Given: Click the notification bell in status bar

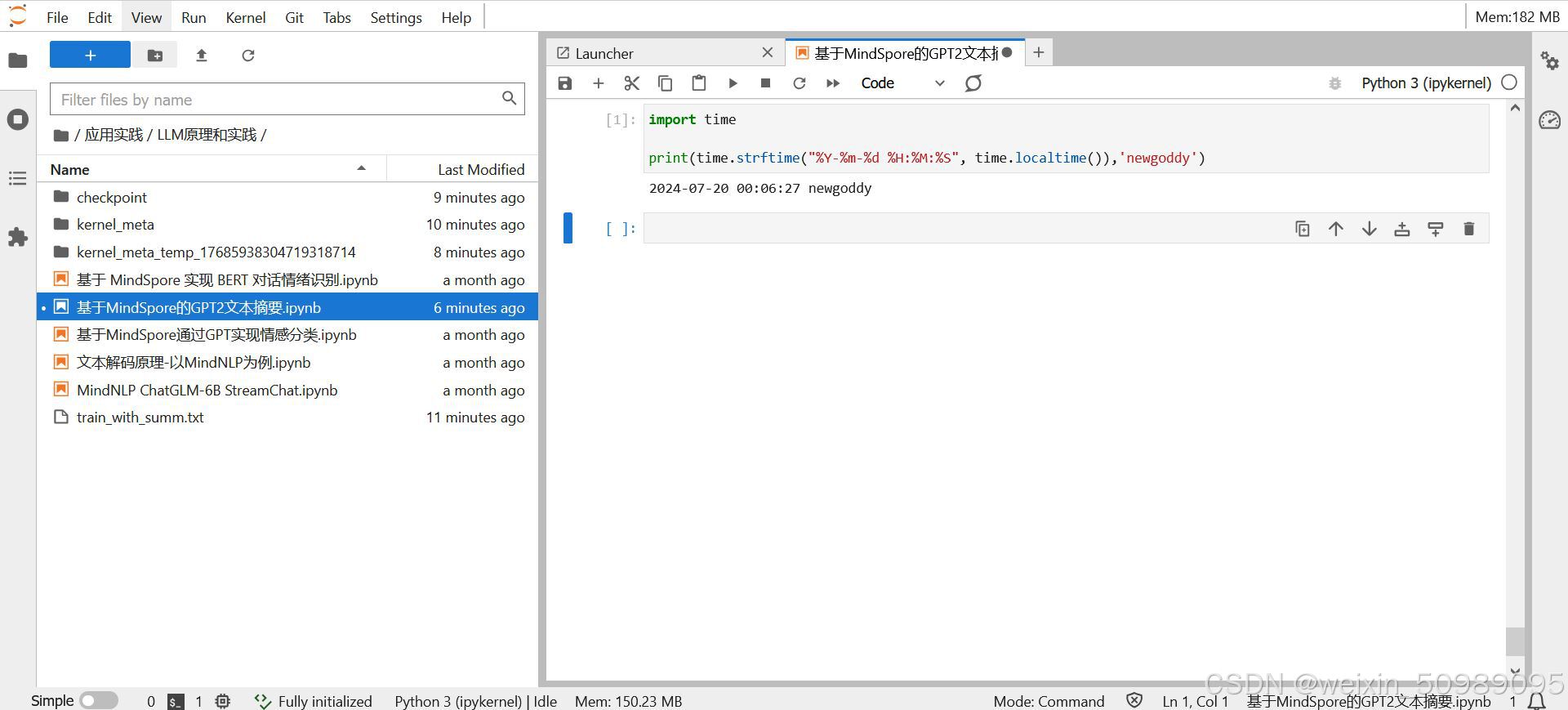Looking at the screenshot, I should [x=1537, y=701].
